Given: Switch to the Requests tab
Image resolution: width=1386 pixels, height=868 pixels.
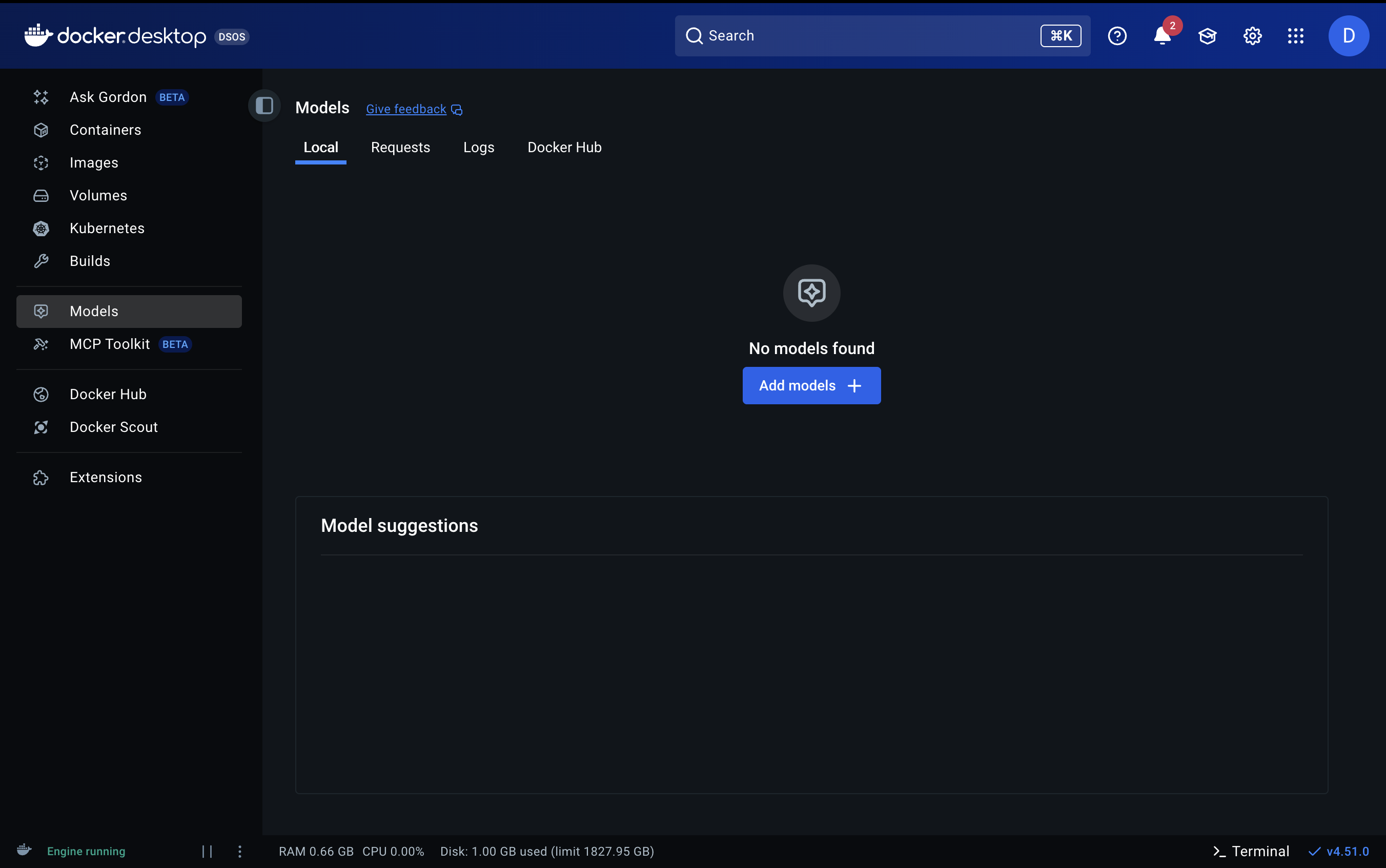Looking at the screenshot, I should coord(400,148).
